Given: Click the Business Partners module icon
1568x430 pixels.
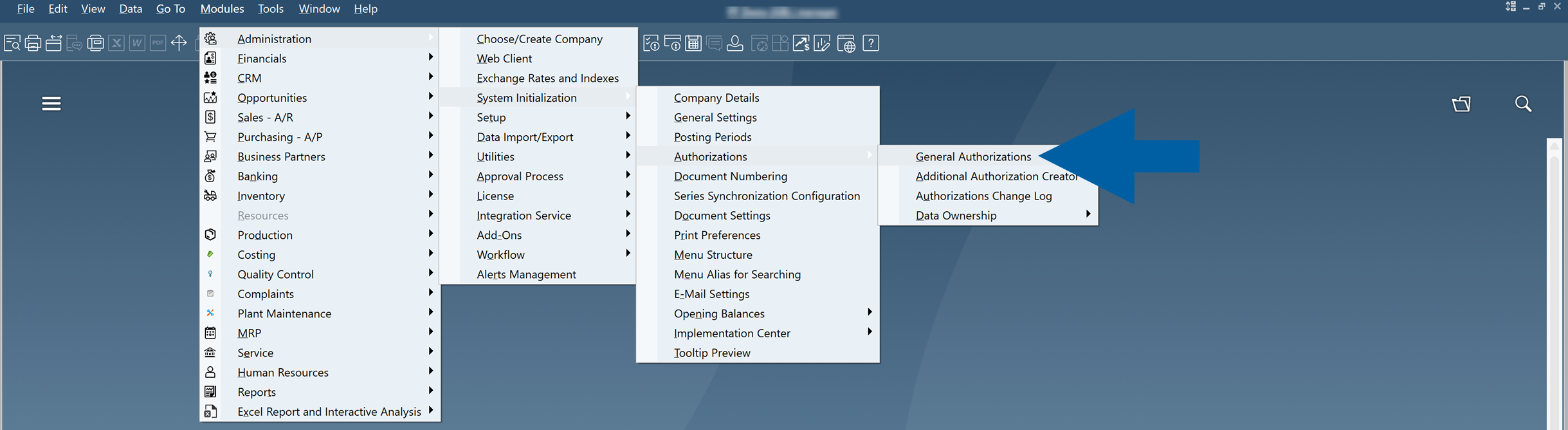Looking at the screenshot, I should click(x=210, y=156).
